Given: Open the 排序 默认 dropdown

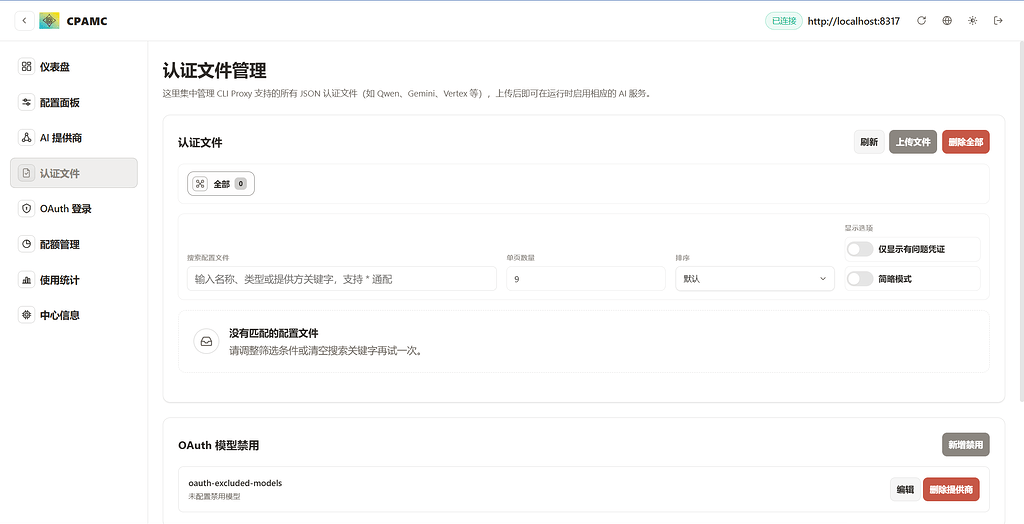Looking at the screenshot, I should point(755,279).
